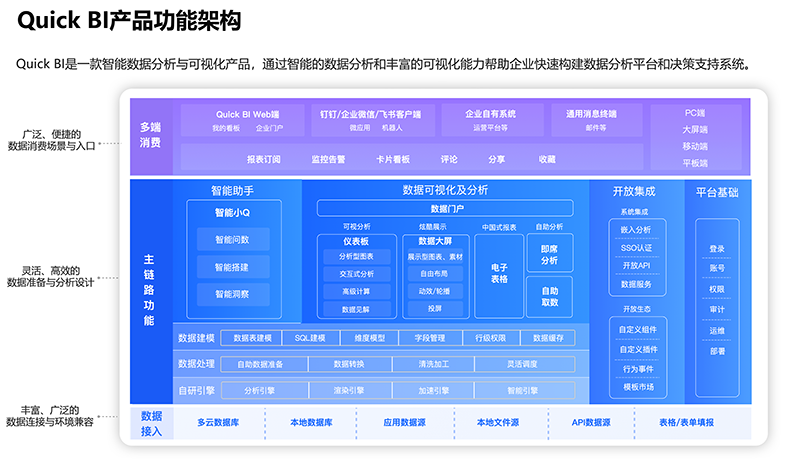
Task: Click '加速引擎' cell
Action: 434,391
